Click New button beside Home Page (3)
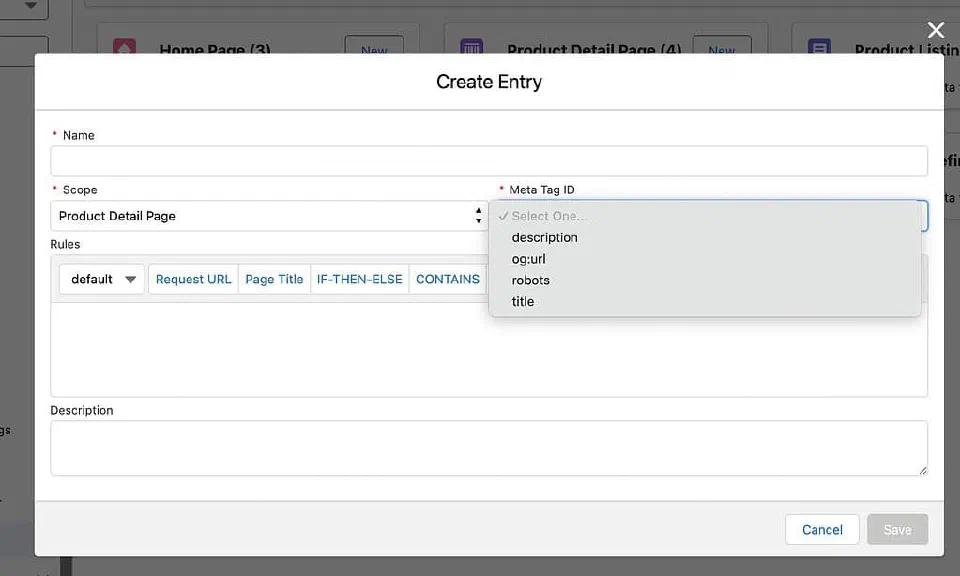The width and height of the screenshot is (960, 576). [x=374, y=45]
